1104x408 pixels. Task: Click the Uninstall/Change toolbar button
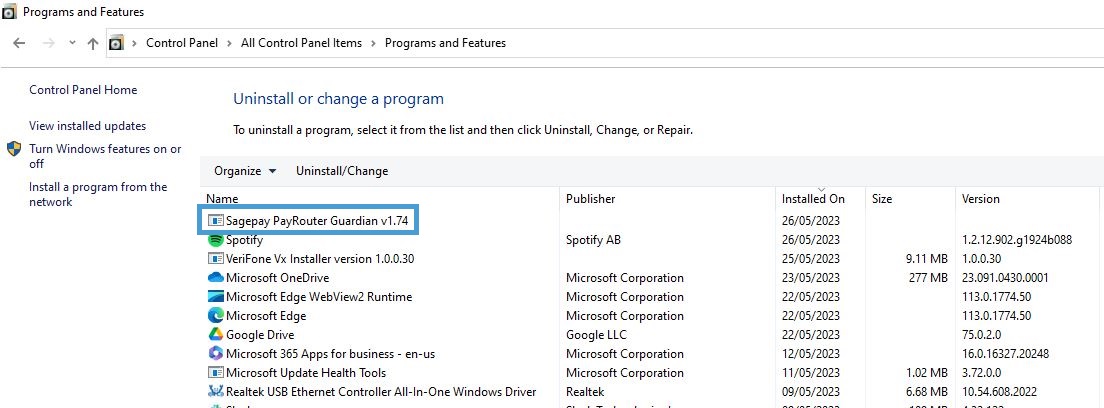pos(342,171)
